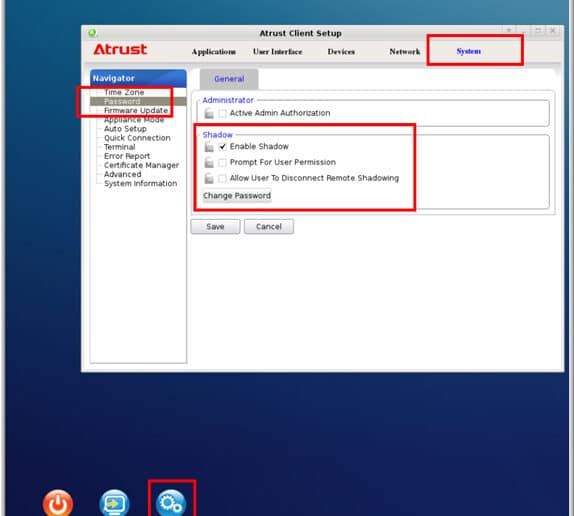Open the gear settings icon on the desktop
The height and width of the screenshot is (516, 574).
click(171, 503)
